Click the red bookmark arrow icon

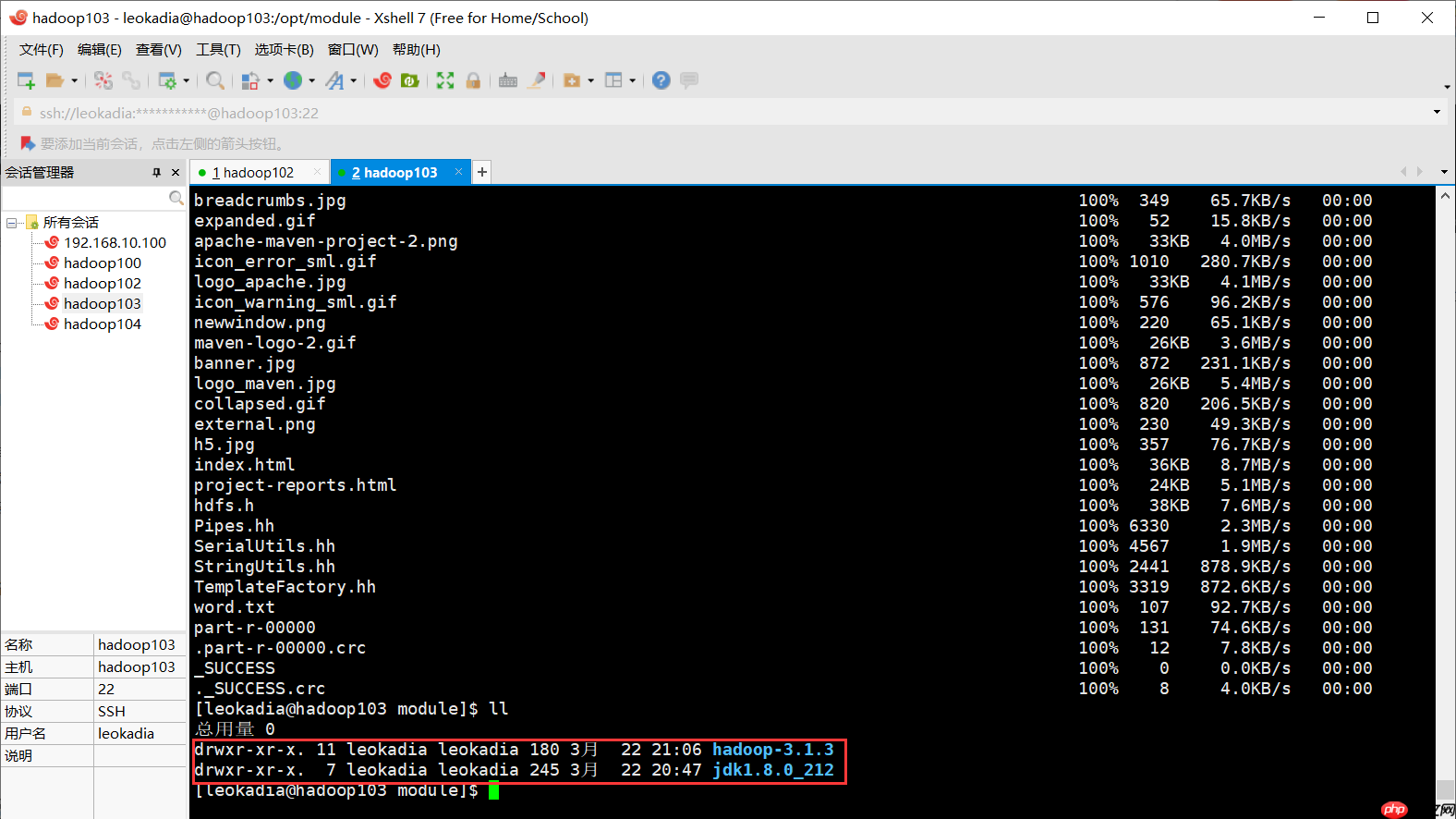[x=28, y=143]
